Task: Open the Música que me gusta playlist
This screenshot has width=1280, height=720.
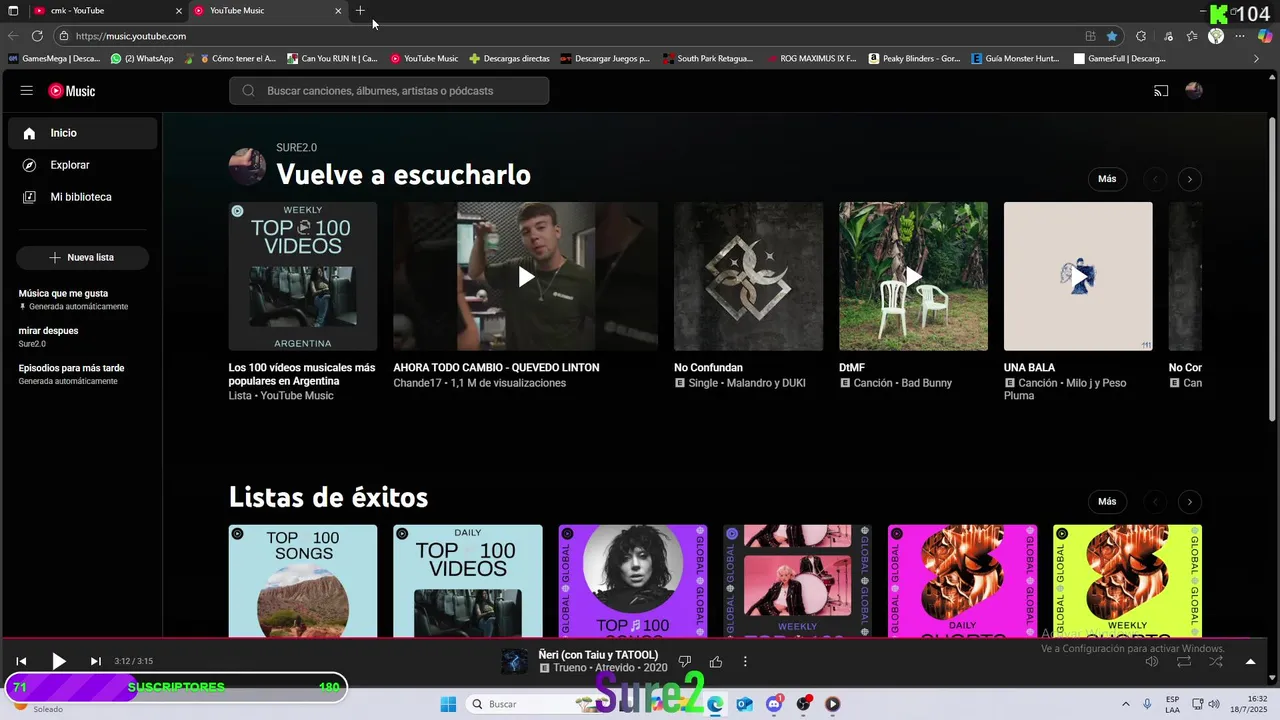Action: [82, 299]
